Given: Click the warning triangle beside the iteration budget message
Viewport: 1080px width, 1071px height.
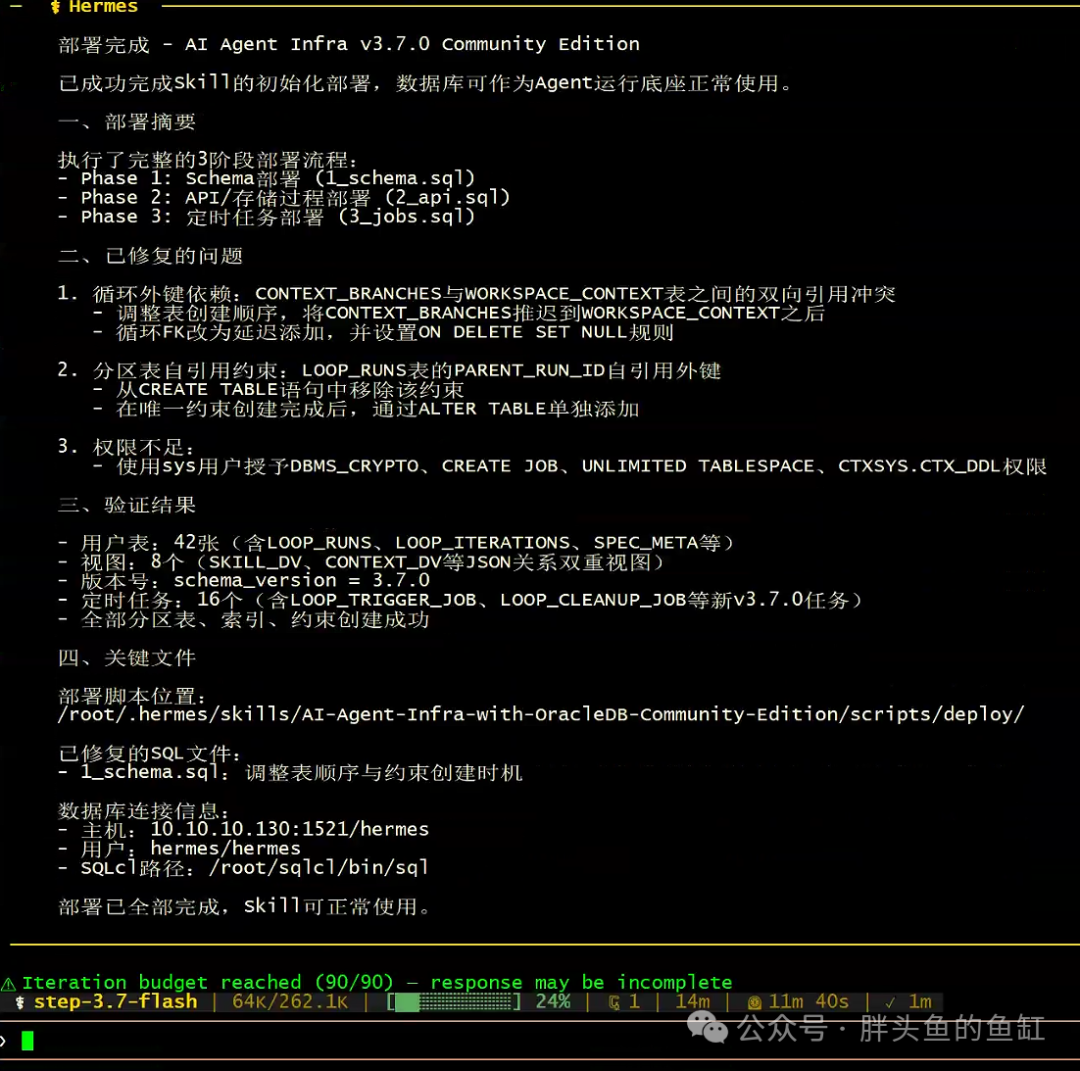Looking at the screenshot, I should click(8, 984).
